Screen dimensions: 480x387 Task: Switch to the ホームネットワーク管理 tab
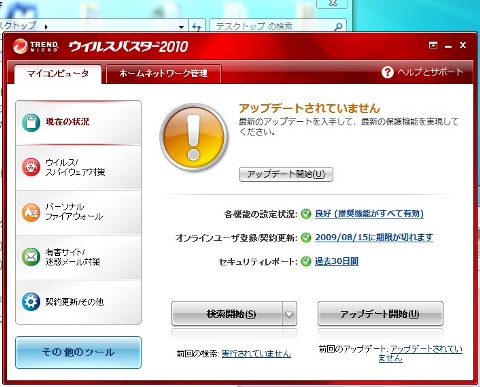[163, 73]
